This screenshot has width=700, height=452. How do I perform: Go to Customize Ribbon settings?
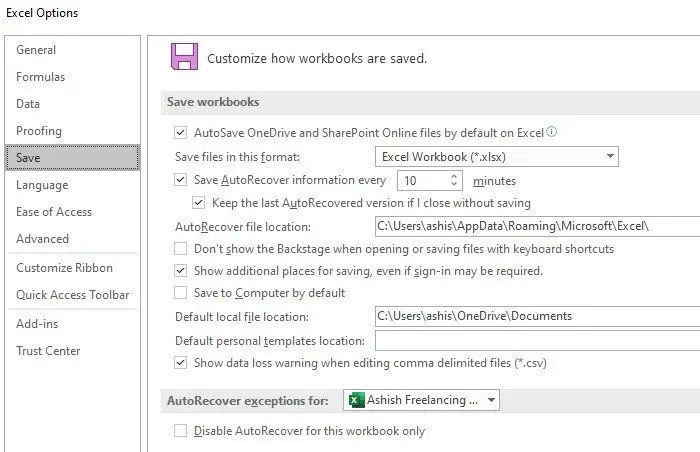[64, 268]
